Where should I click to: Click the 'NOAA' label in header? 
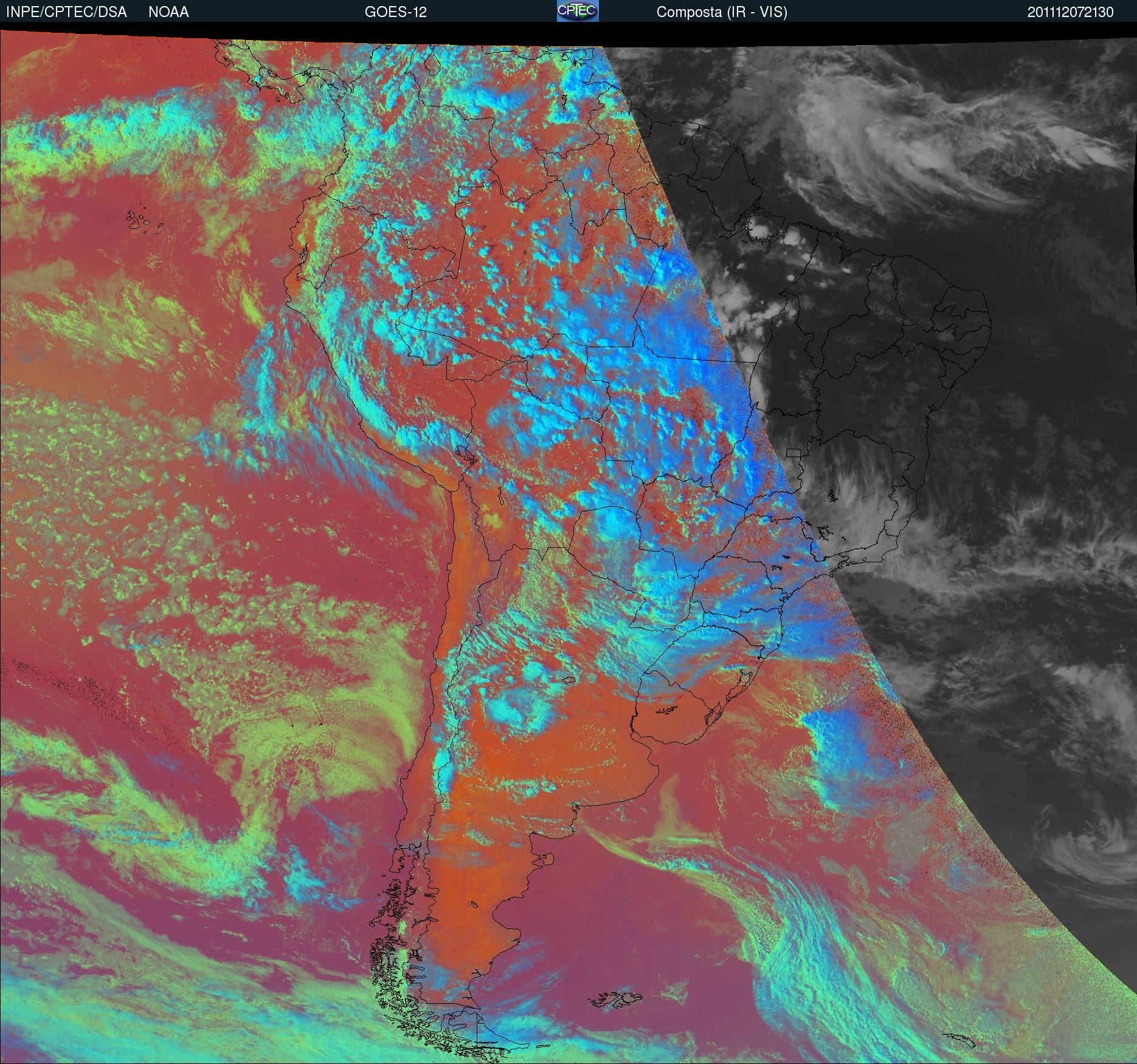[x=168, y=12]
